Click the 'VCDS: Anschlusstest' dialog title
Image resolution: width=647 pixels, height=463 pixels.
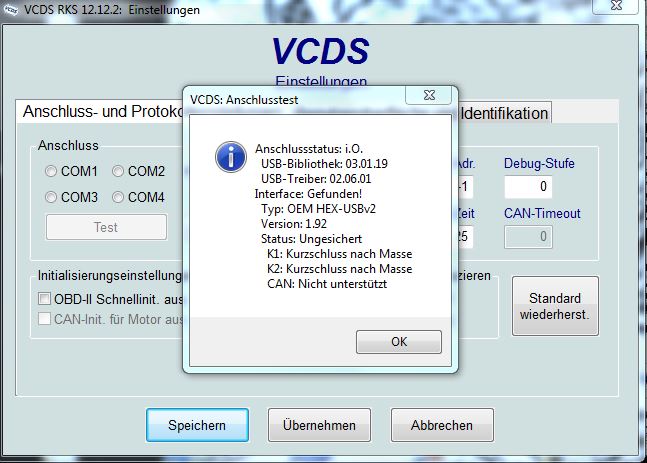tap(244, 100)
